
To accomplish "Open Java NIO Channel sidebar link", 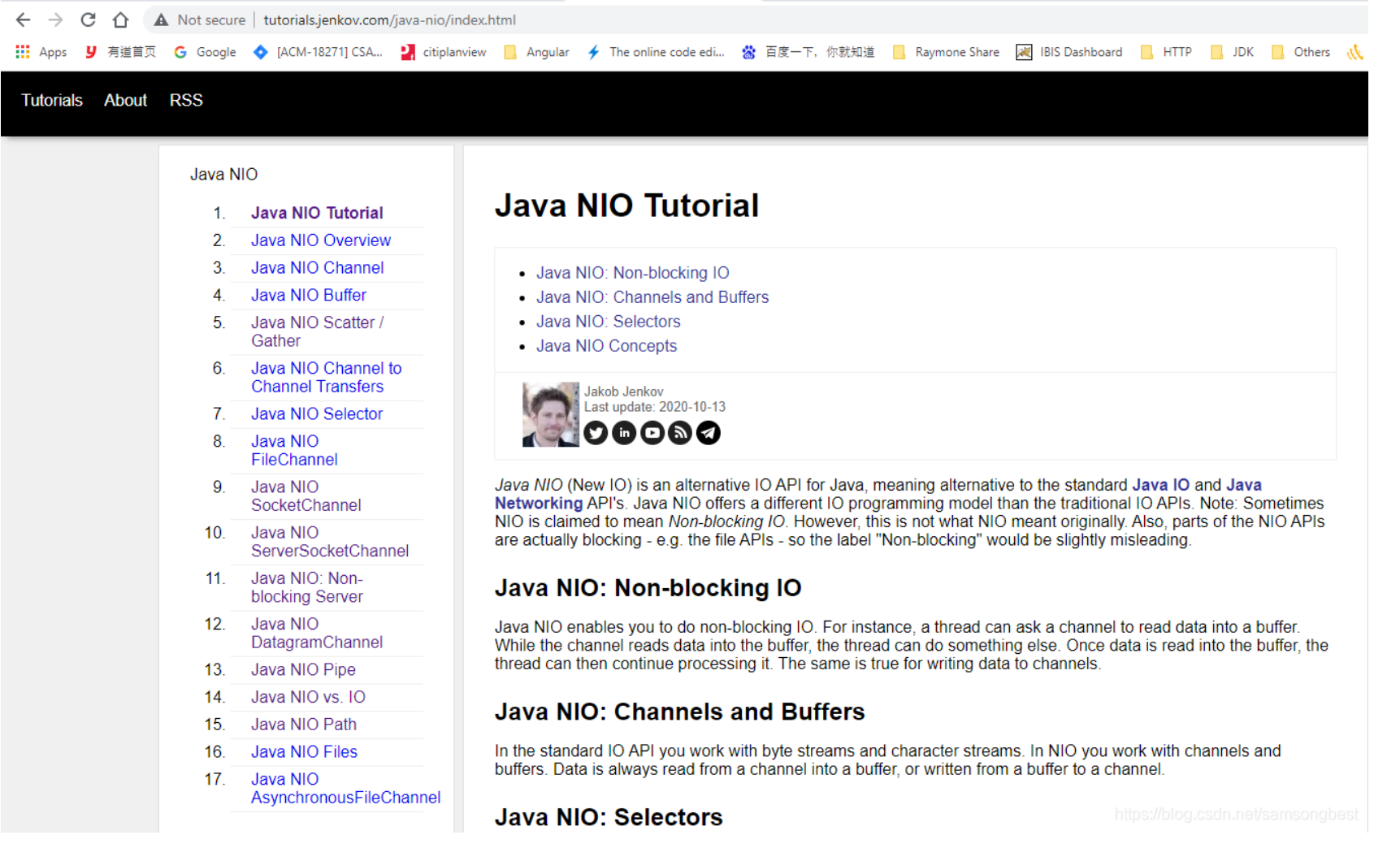I will click(x=318, y=268).
